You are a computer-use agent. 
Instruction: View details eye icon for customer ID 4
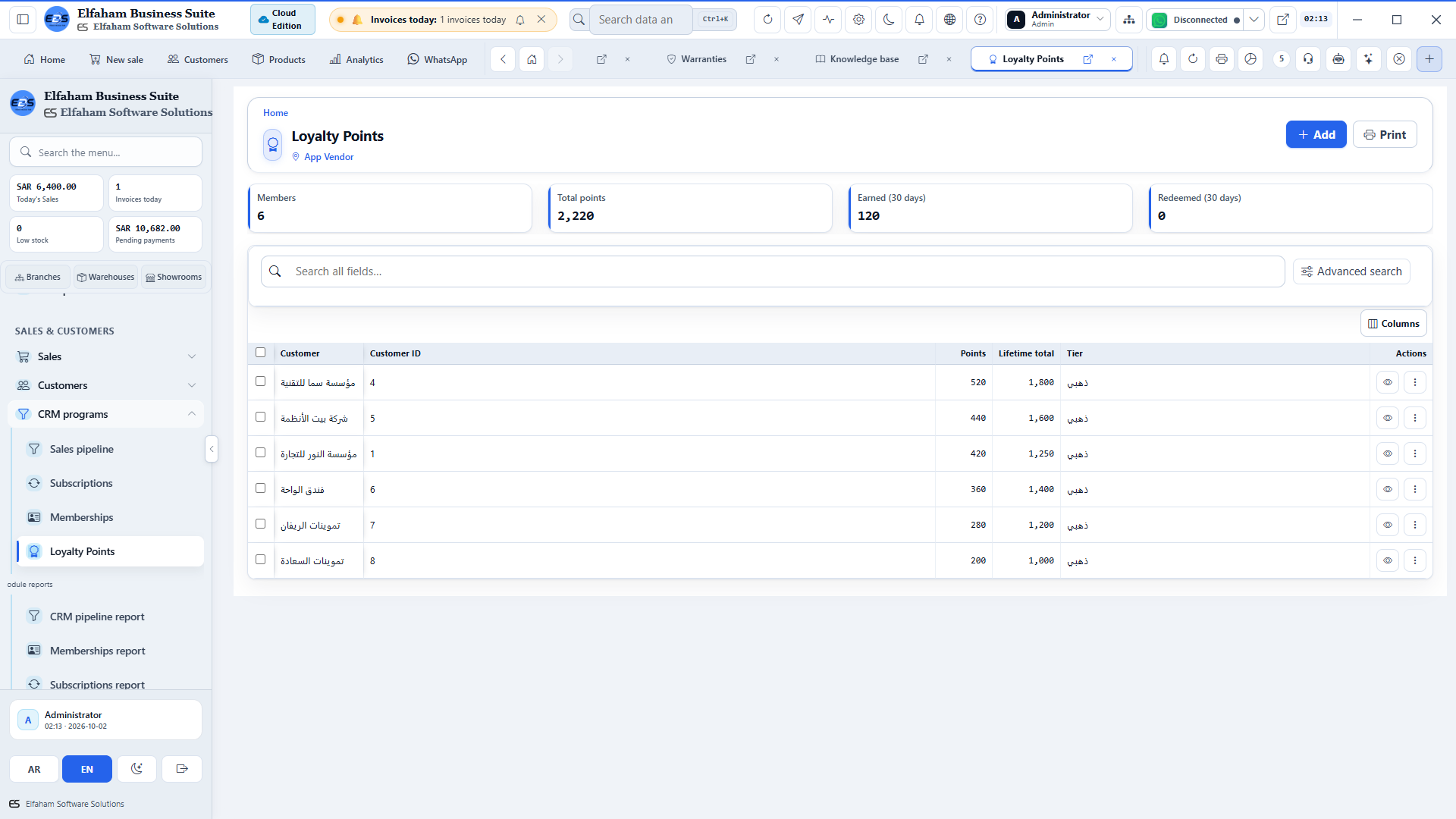tap(1388, 382)
